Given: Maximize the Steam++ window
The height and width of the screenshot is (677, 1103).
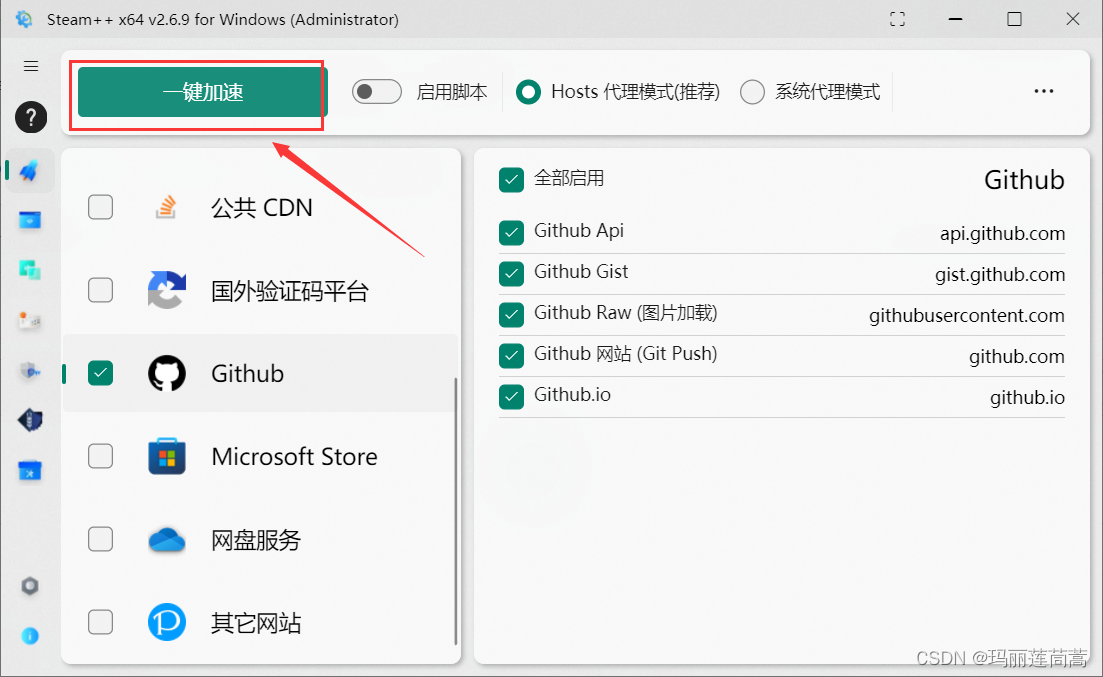Looking at the screenshot, I should [1014, 19].
